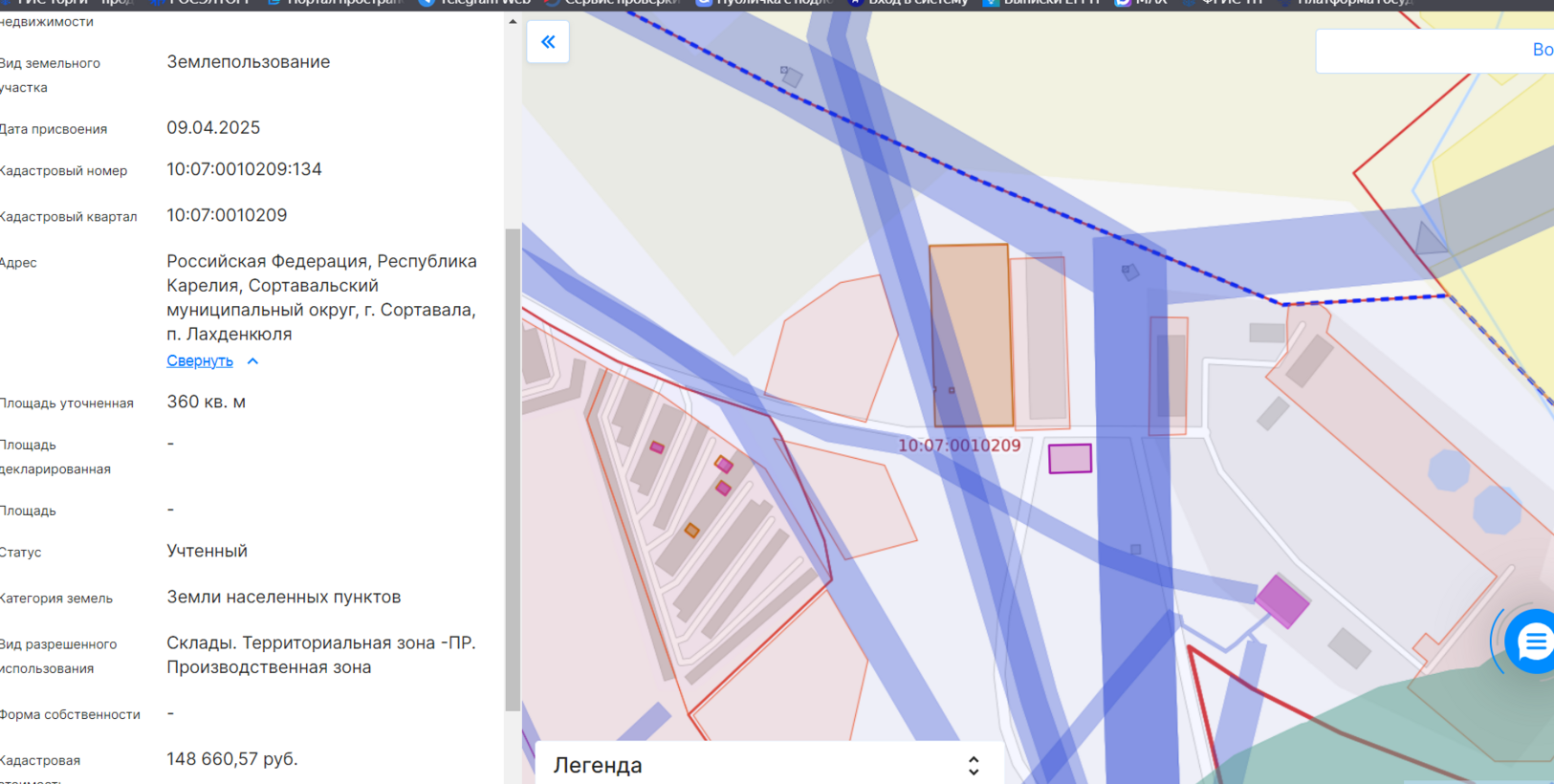The width and height of the screenshot is (1554, 784).
Task: Click the cadastral number value 10:07:0010209:134
Action: (x=244, y=169)
